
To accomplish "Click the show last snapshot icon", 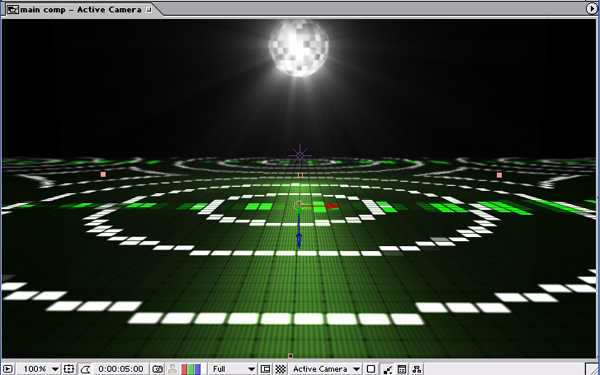I will (173, 369).
